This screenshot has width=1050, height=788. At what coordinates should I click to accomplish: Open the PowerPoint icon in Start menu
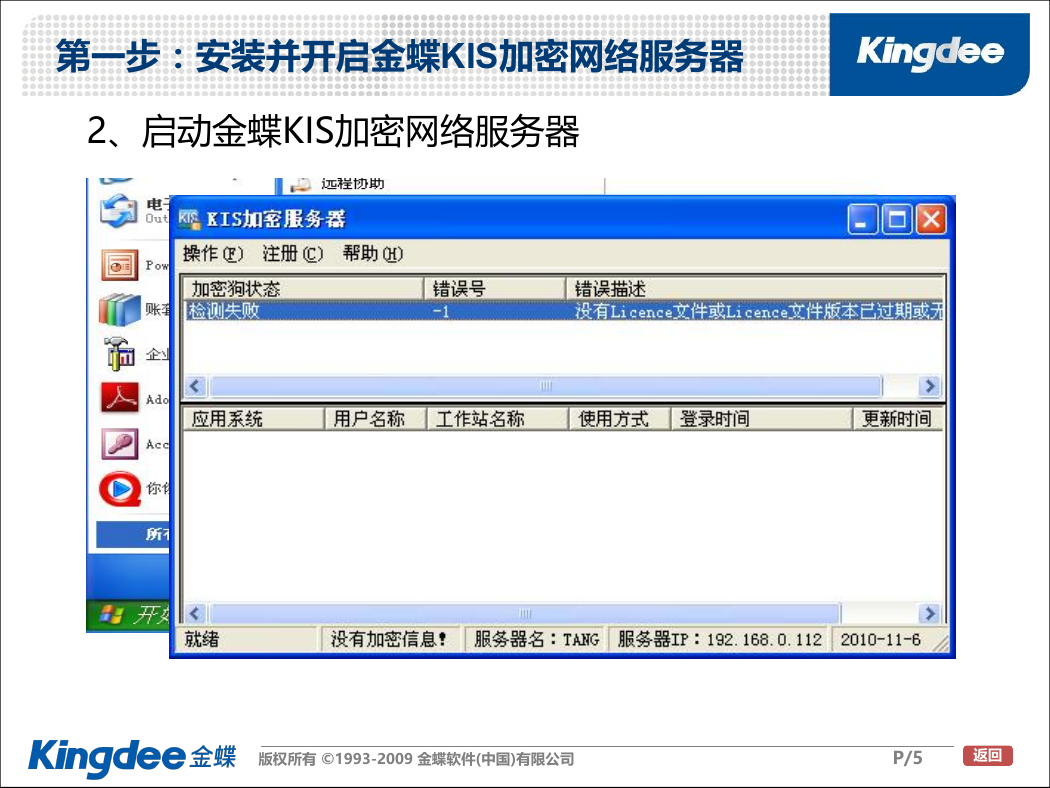pos(120,265)
